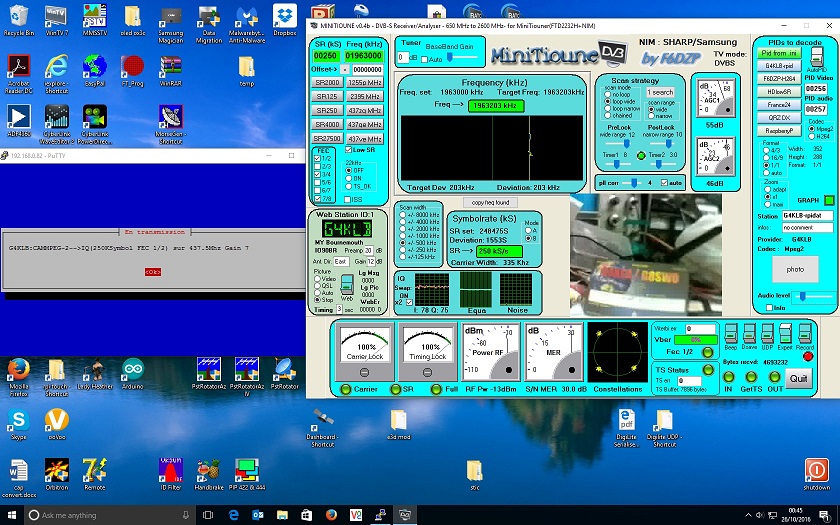The width and height of the screenshot is (840, 525).
Task: Select 16/9 format radio button
Action: pos(767,158)
